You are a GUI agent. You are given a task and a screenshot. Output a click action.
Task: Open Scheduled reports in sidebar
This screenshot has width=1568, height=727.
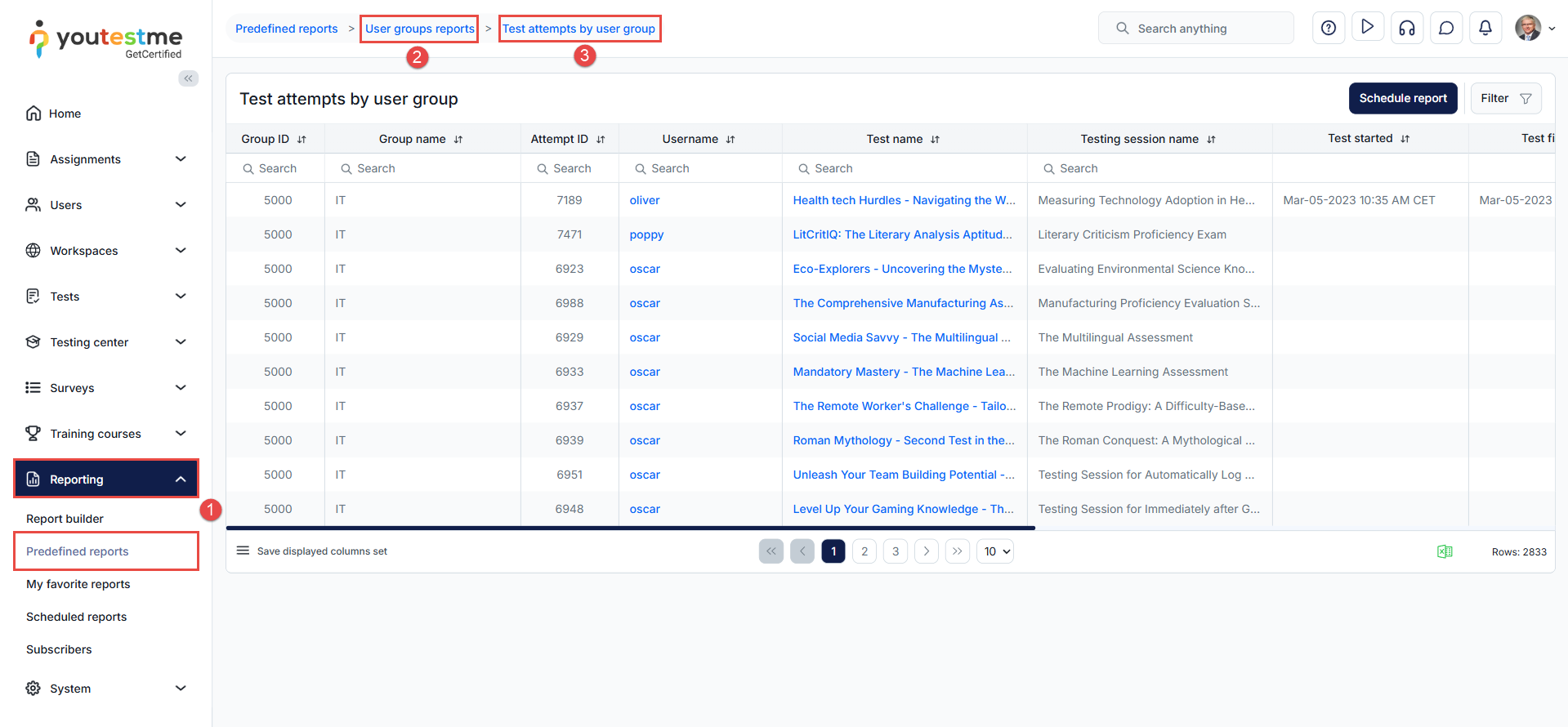(77, 617)
